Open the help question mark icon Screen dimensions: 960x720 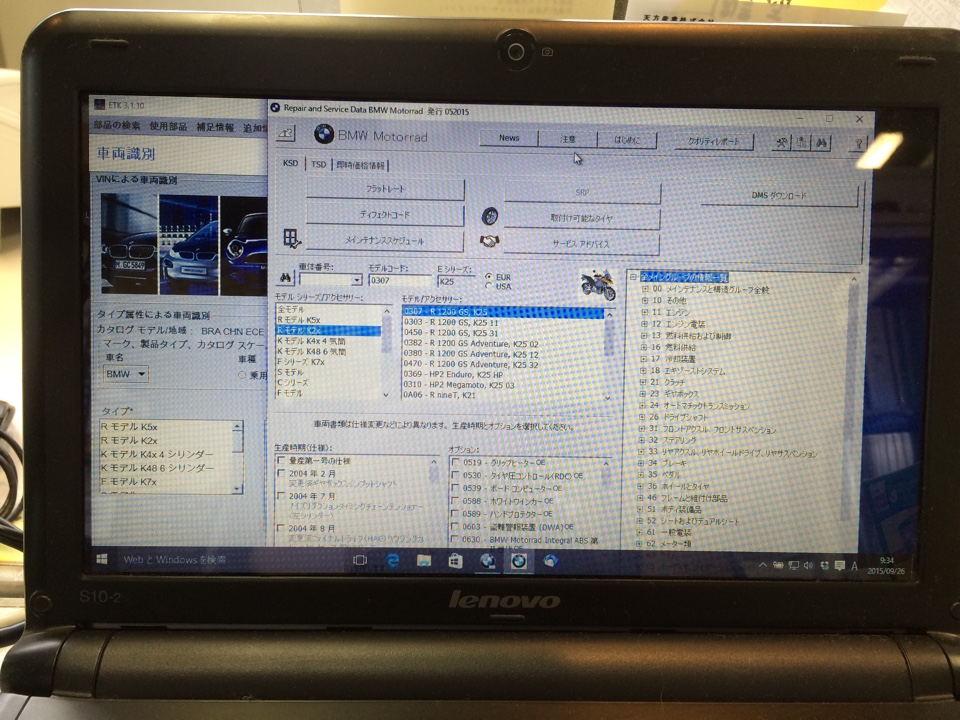click(858, 143)
